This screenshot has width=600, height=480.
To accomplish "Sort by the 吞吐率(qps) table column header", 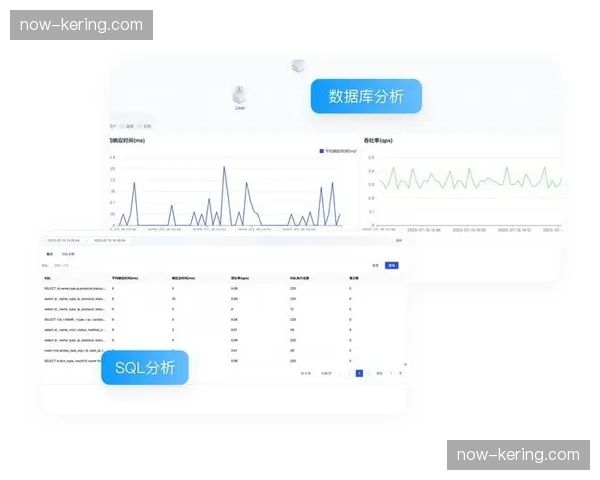I will pos(240,278).
